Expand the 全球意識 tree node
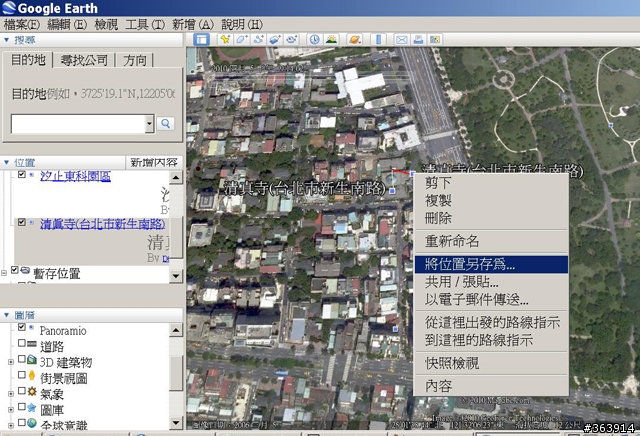 (11, 425)
